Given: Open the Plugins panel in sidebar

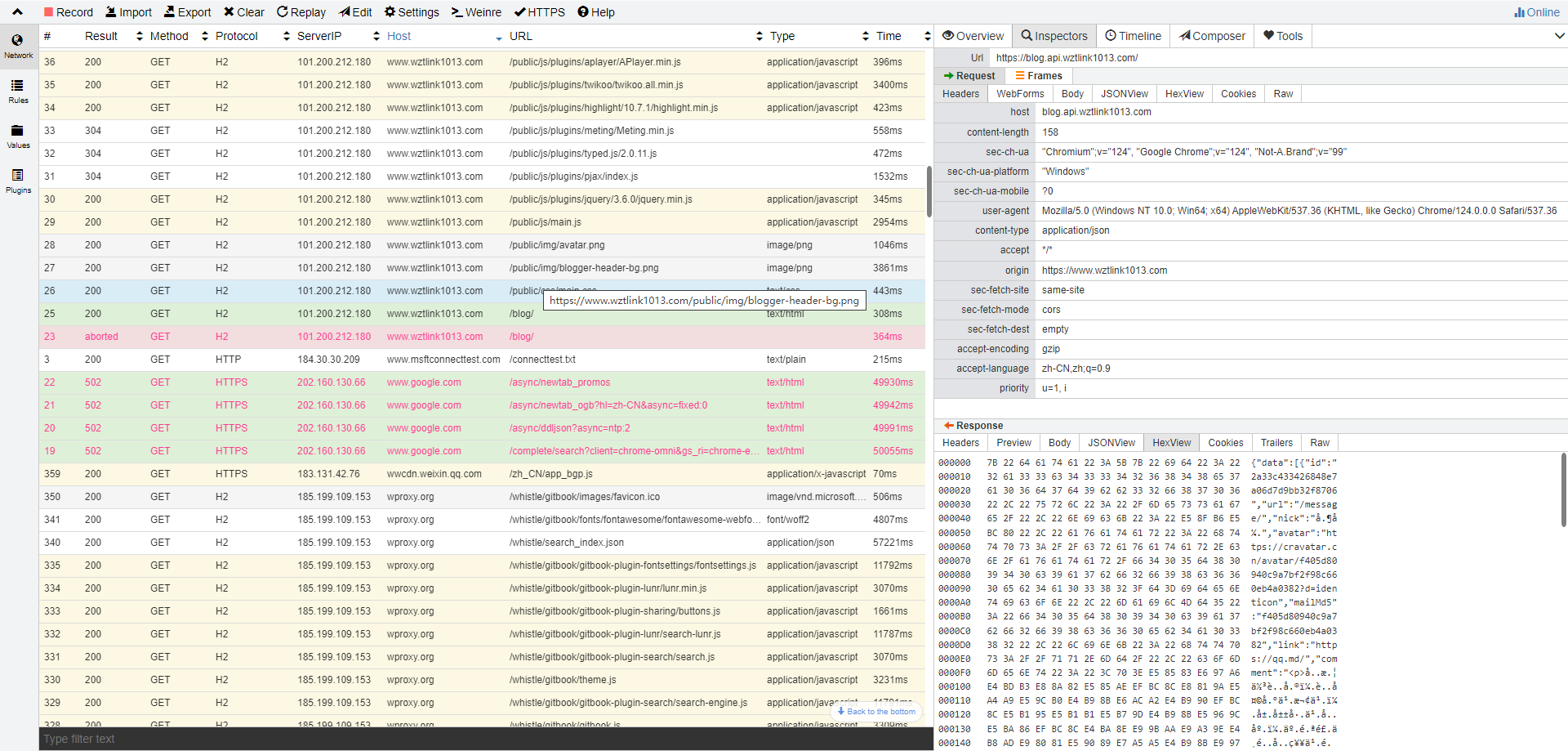Looking at the screenshot, I should (x=18, y=181).
